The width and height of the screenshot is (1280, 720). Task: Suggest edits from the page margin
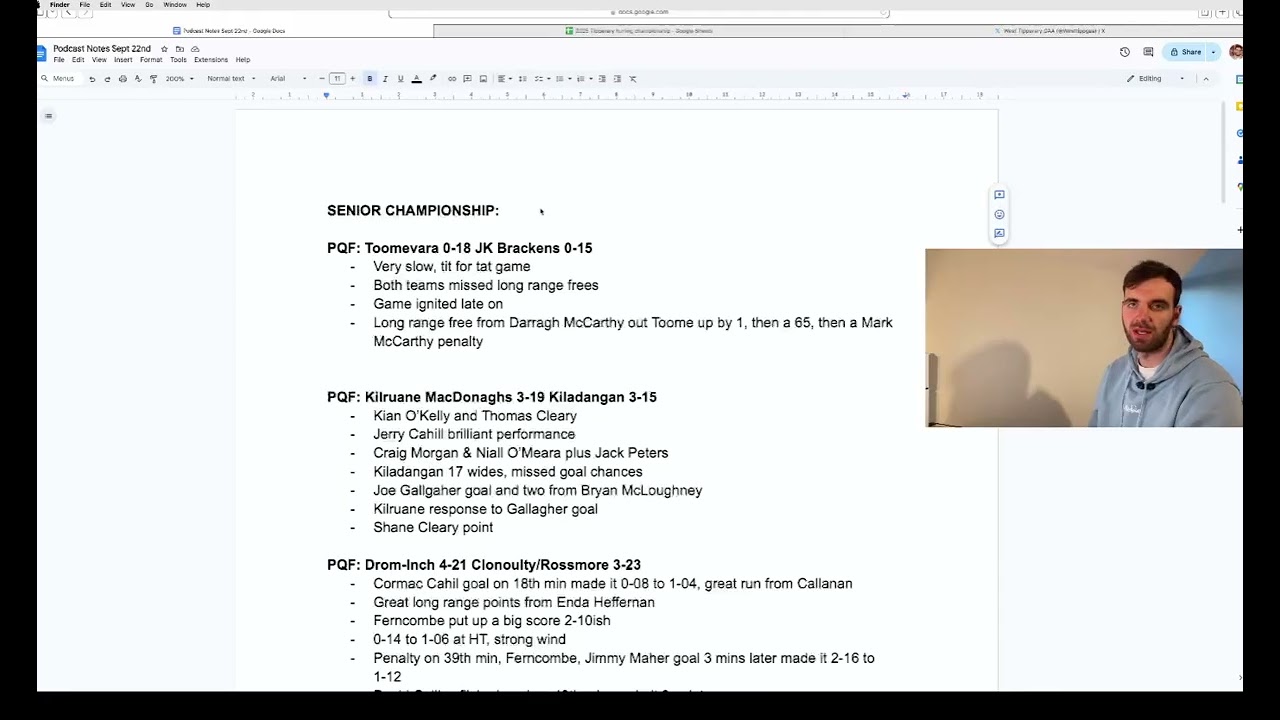999,233
